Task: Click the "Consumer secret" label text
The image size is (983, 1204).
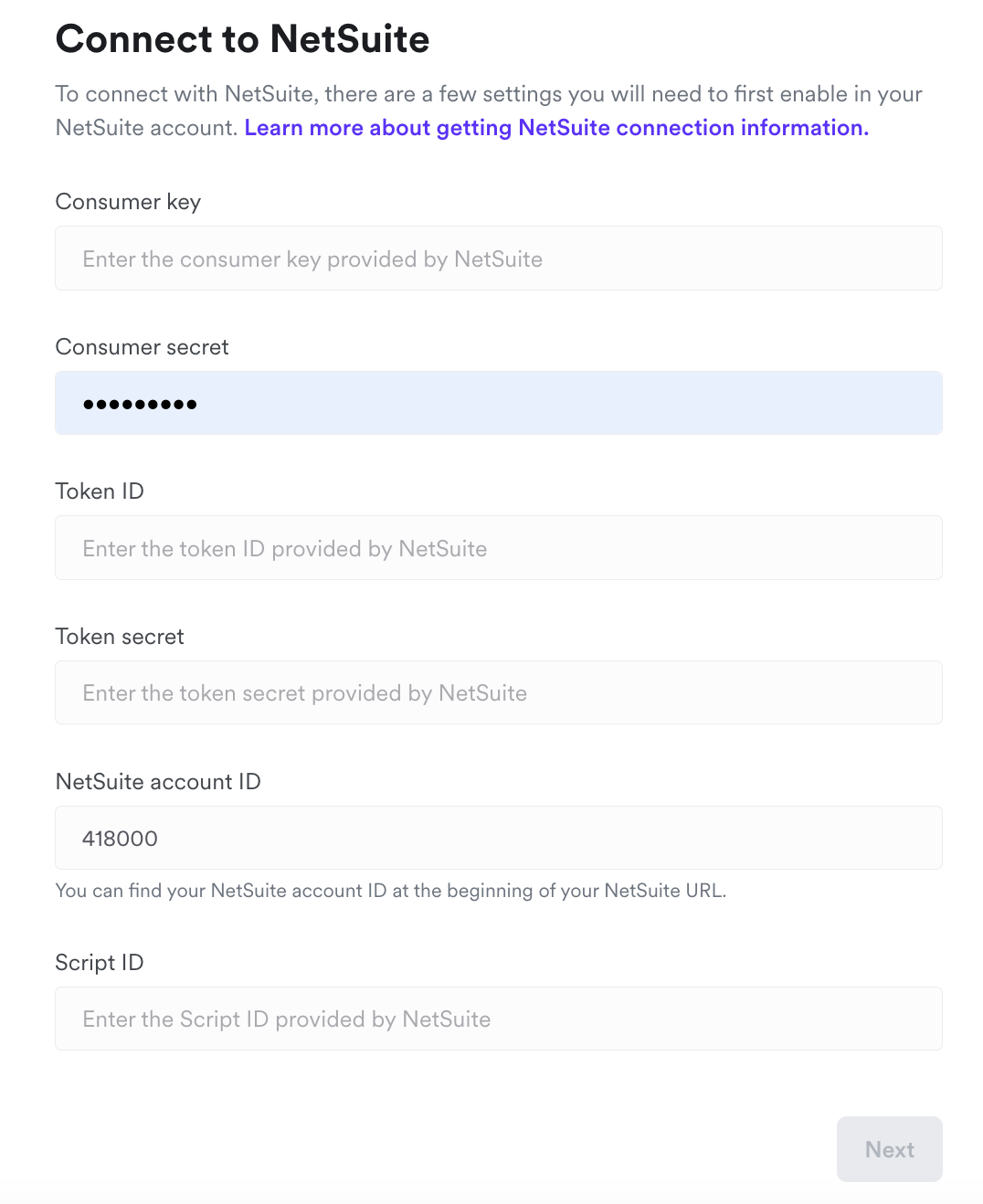Action: tap(142, 347)
